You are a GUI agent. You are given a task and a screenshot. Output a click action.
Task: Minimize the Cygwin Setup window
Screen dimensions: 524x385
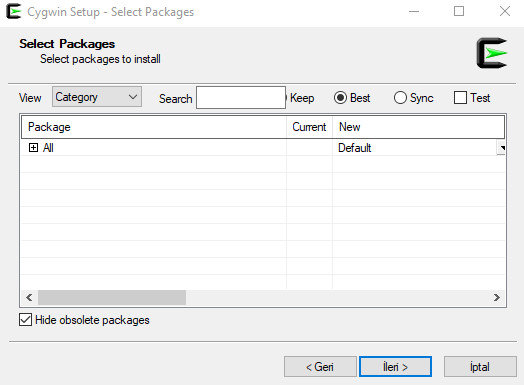coord(414,12)
